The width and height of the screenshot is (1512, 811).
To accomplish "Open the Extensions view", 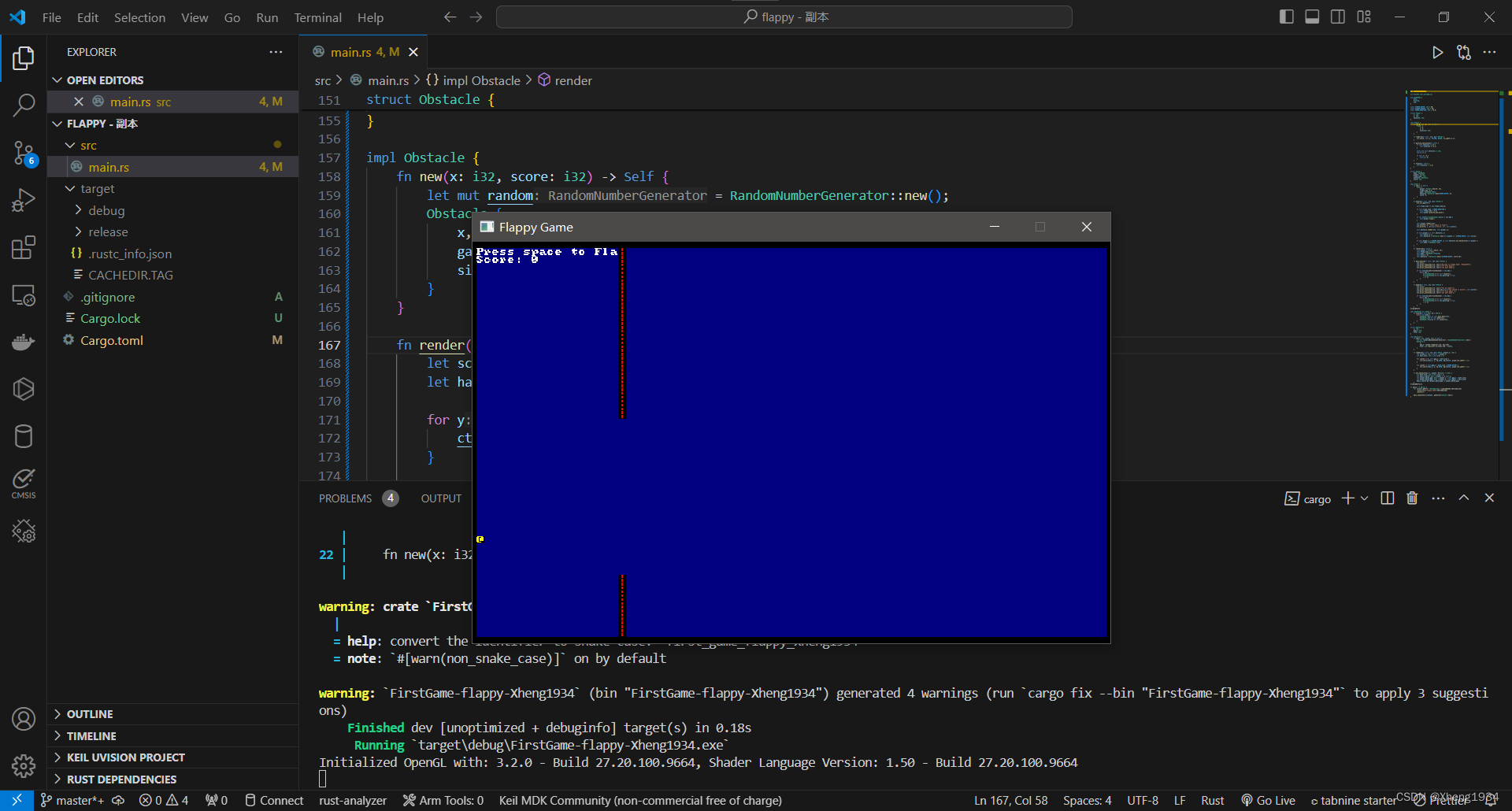I will 24,247.
